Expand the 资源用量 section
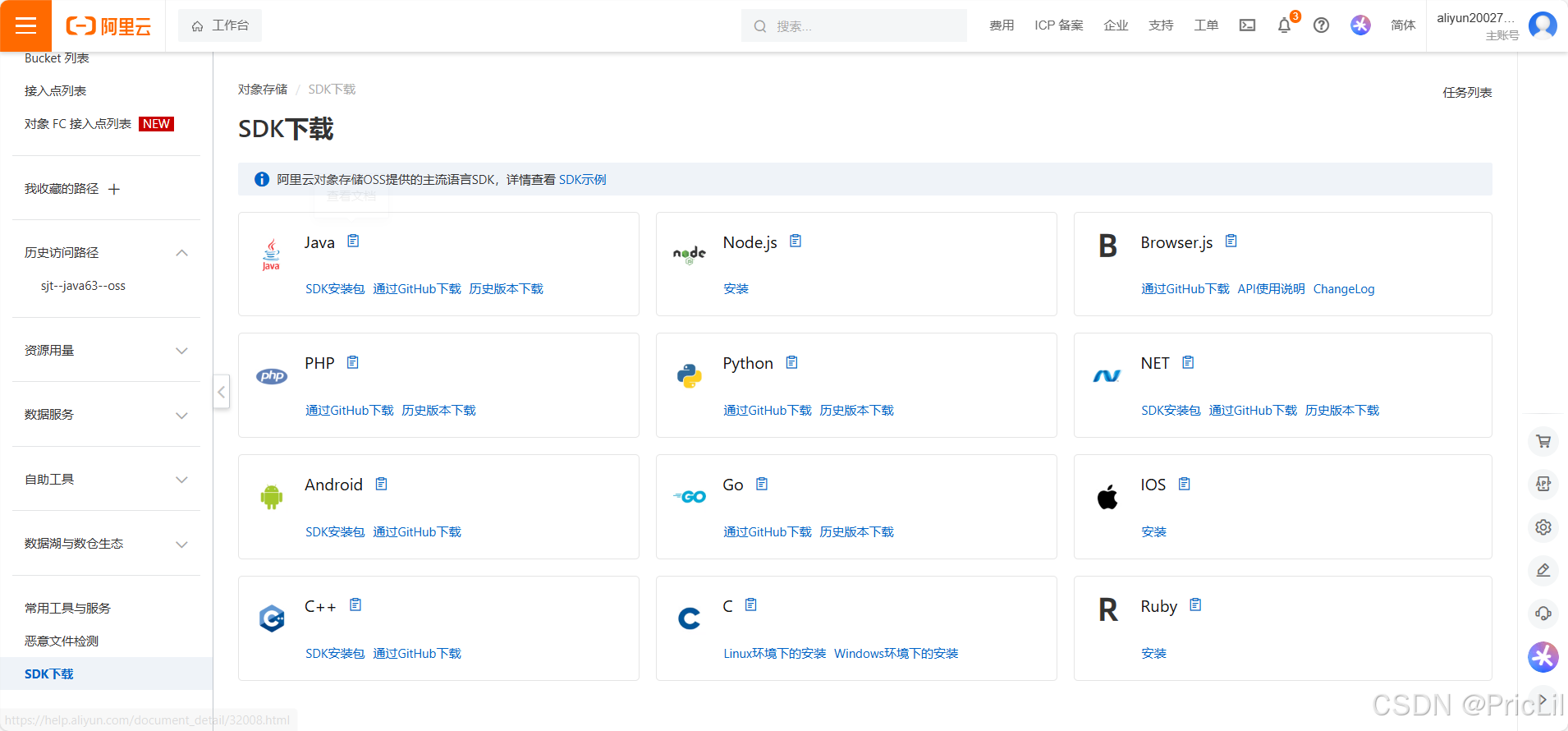Image resolution: width=1568 pixels, height=731 pixels. click(182, 351)
